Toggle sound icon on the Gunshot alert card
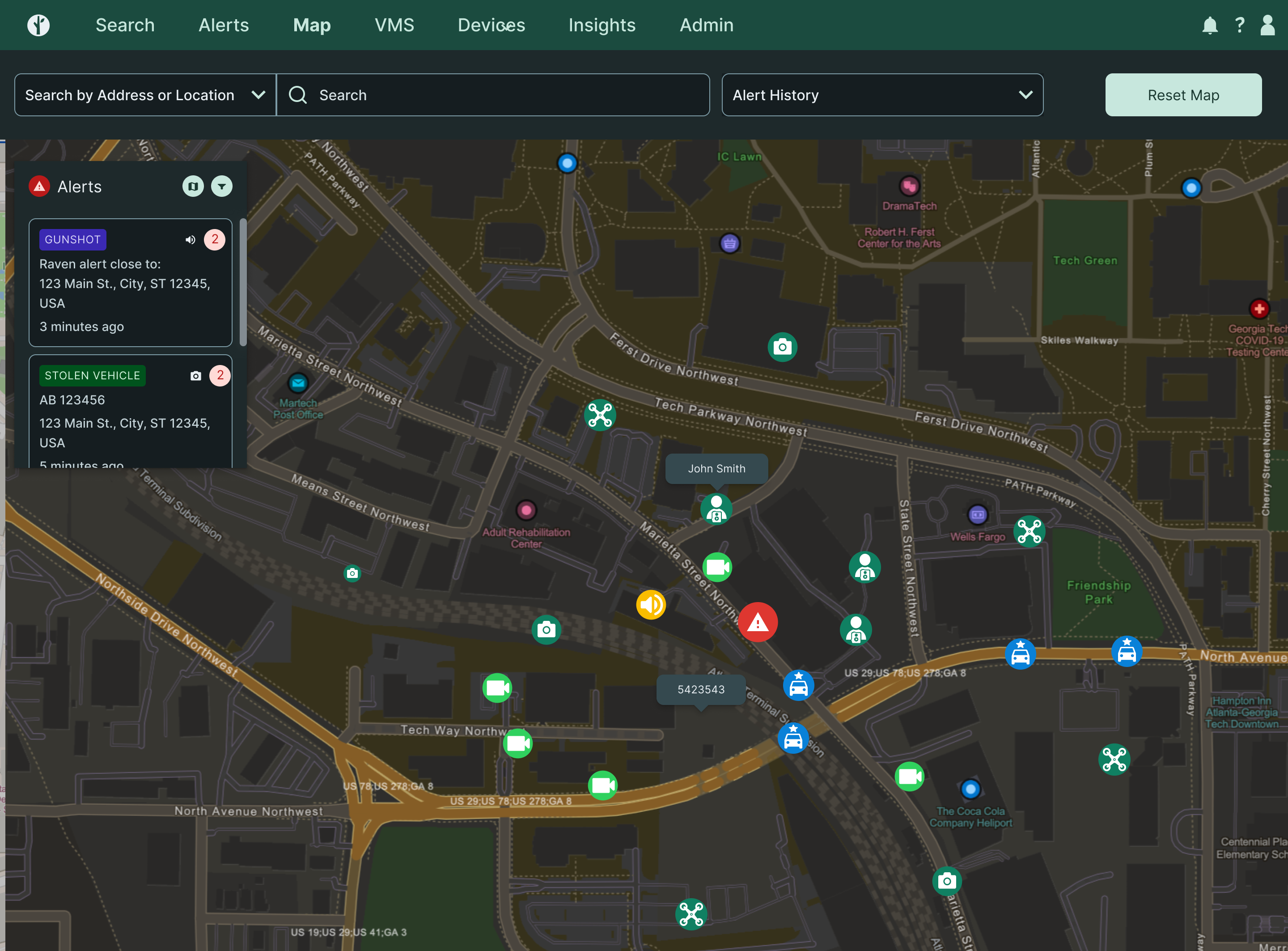This screenshot has width=1288, height=951. pos(191,239)
